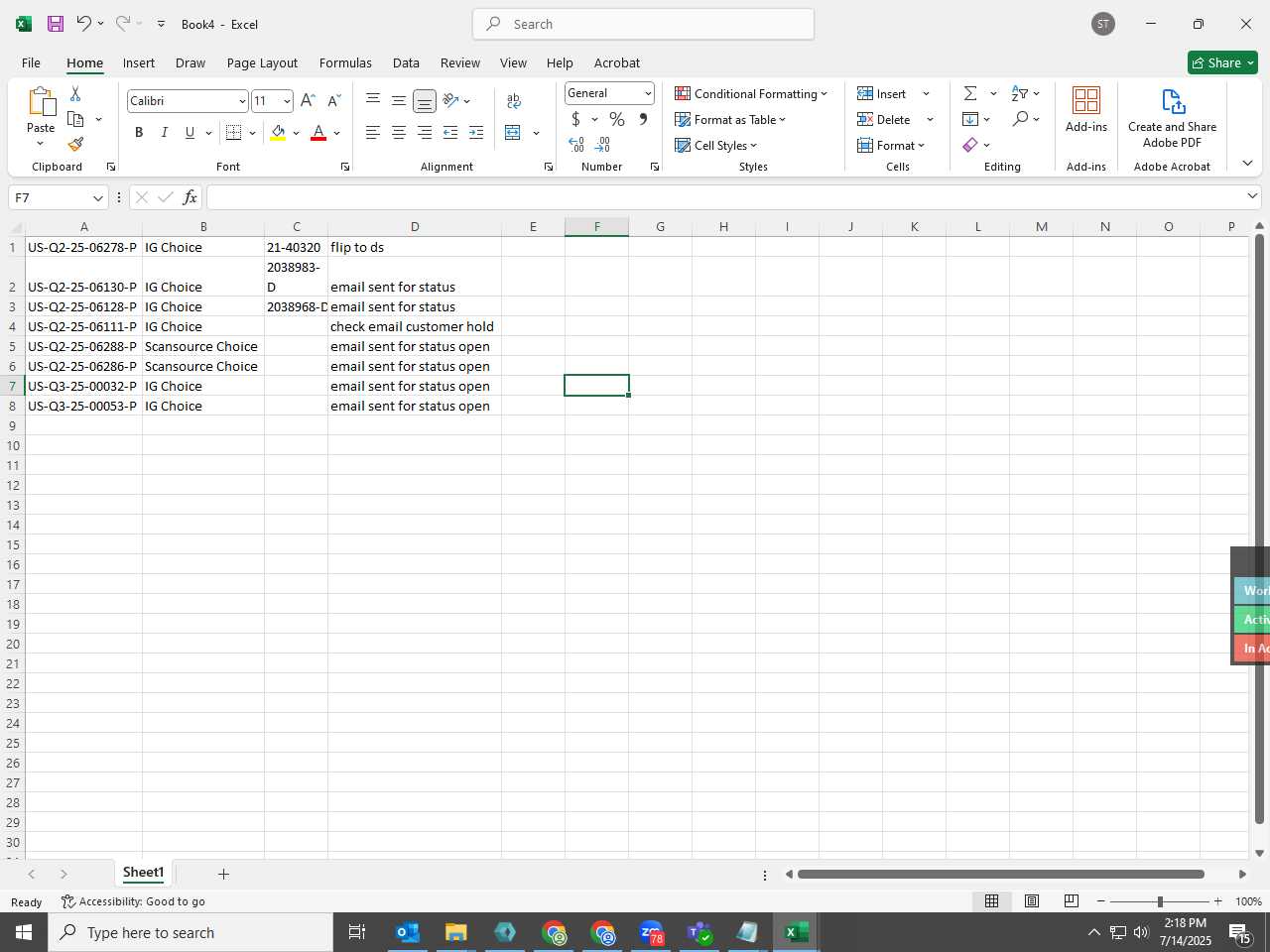The width and height of the screenshot is (1270, 952).
Task: Click the zoom slider handle
Action: 1159,901
